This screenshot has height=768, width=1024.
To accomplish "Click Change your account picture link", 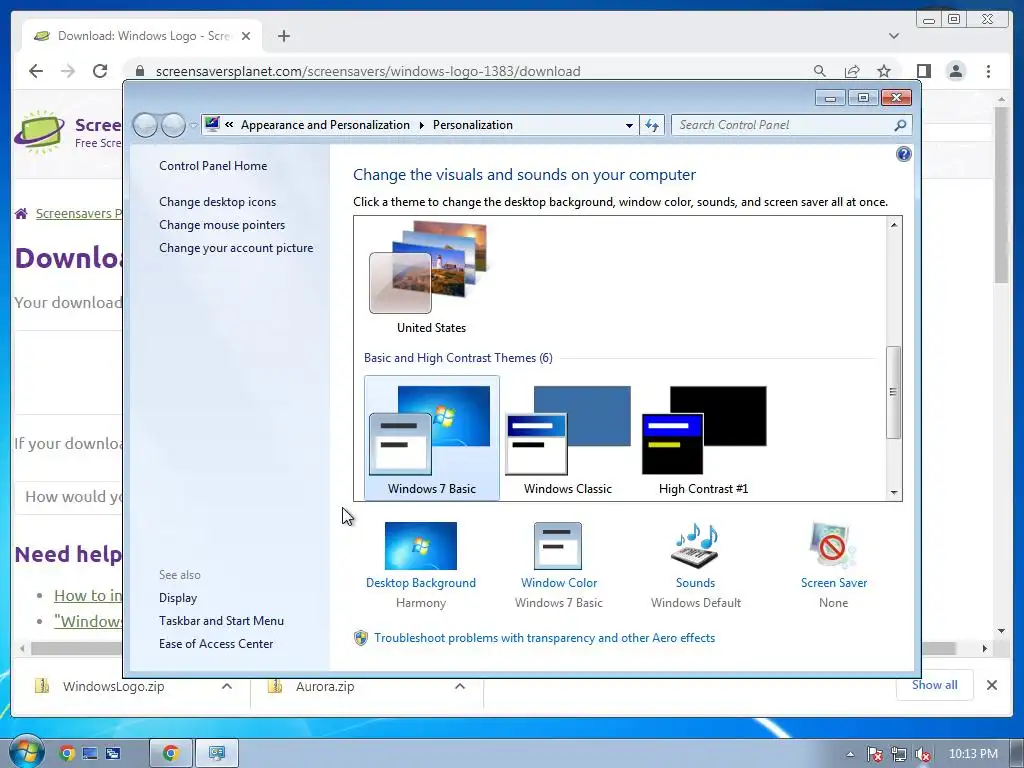I will (236, 248).
